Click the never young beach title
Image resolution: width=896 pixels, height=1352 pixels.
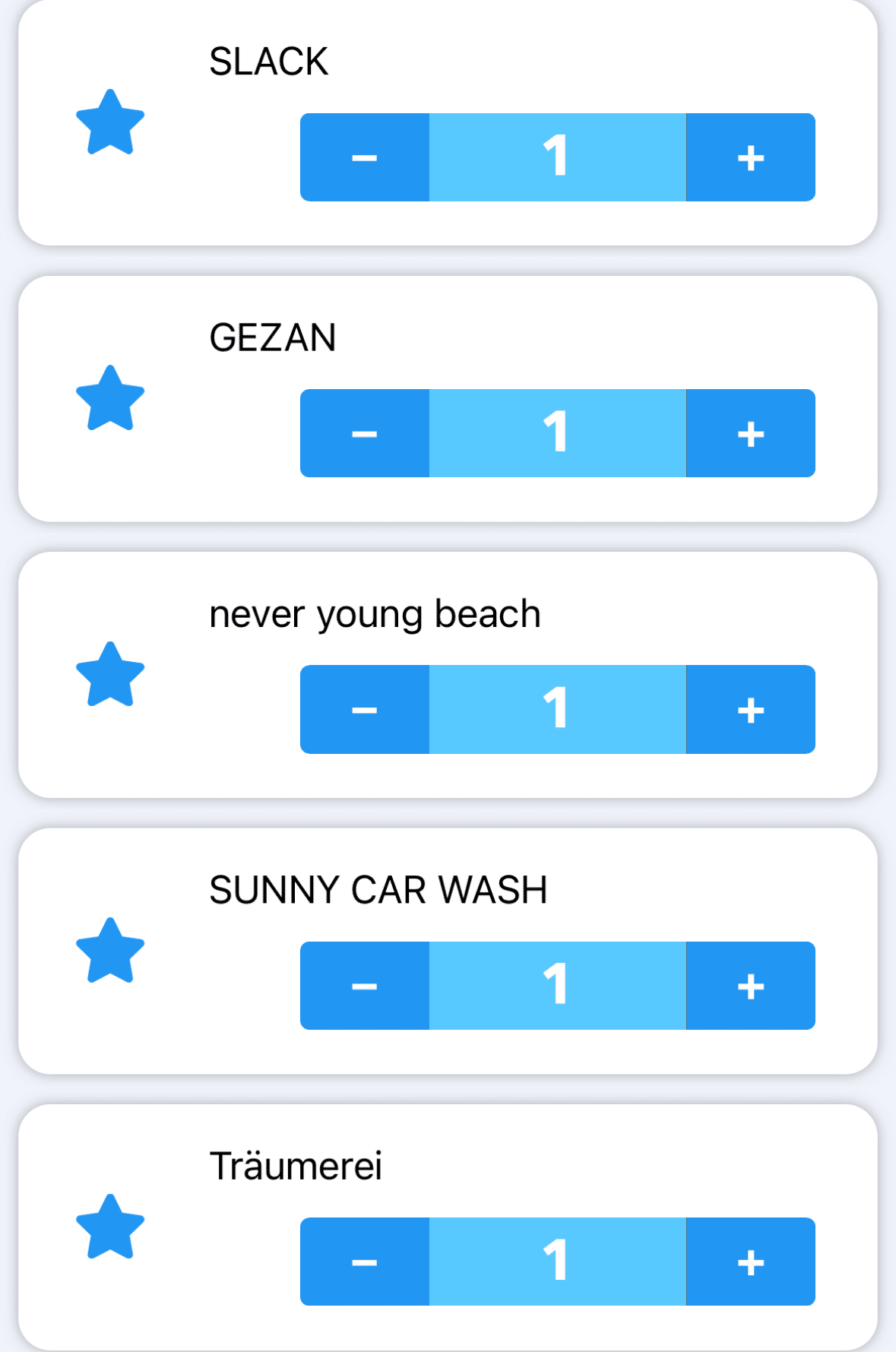(x=375, y=614)
